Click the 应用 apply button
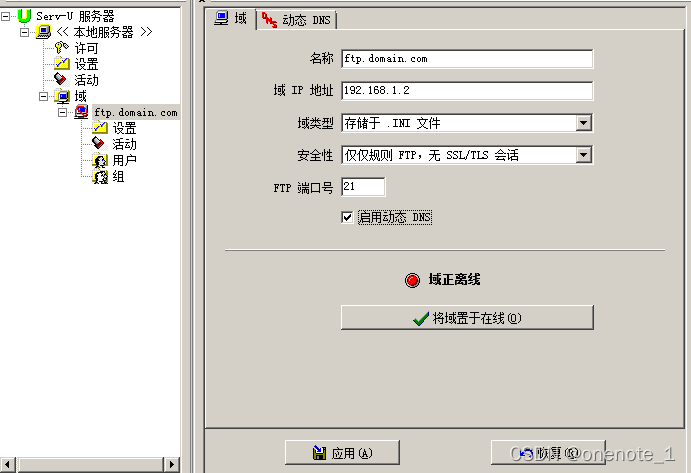The height and width of the screenshot is (473, 691). click(342, 452)
